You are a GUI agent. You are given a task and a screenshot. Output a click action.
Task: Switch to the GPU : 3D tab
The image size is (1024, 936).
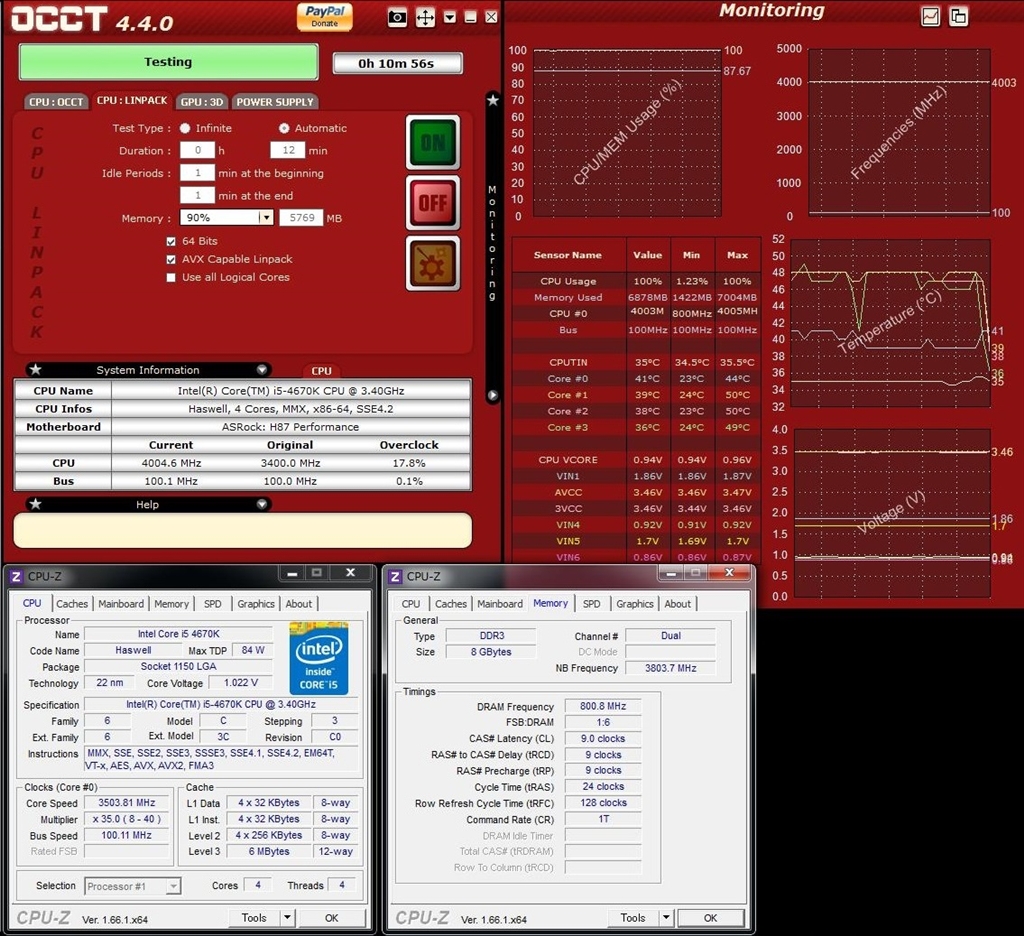coord(202,102)
